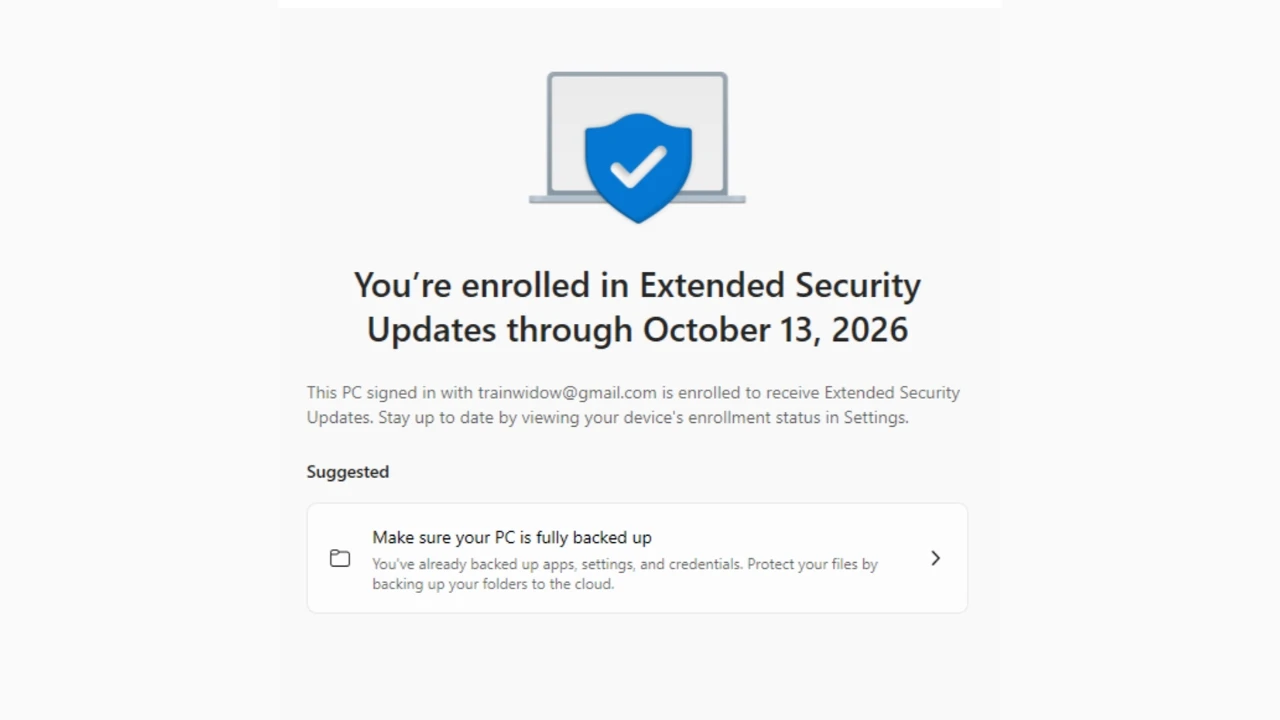The height and width of the screenshot is (720, 1280).
Task: Click the "October 13, 2026" date in heading
Action: click(x=775, y=329)
